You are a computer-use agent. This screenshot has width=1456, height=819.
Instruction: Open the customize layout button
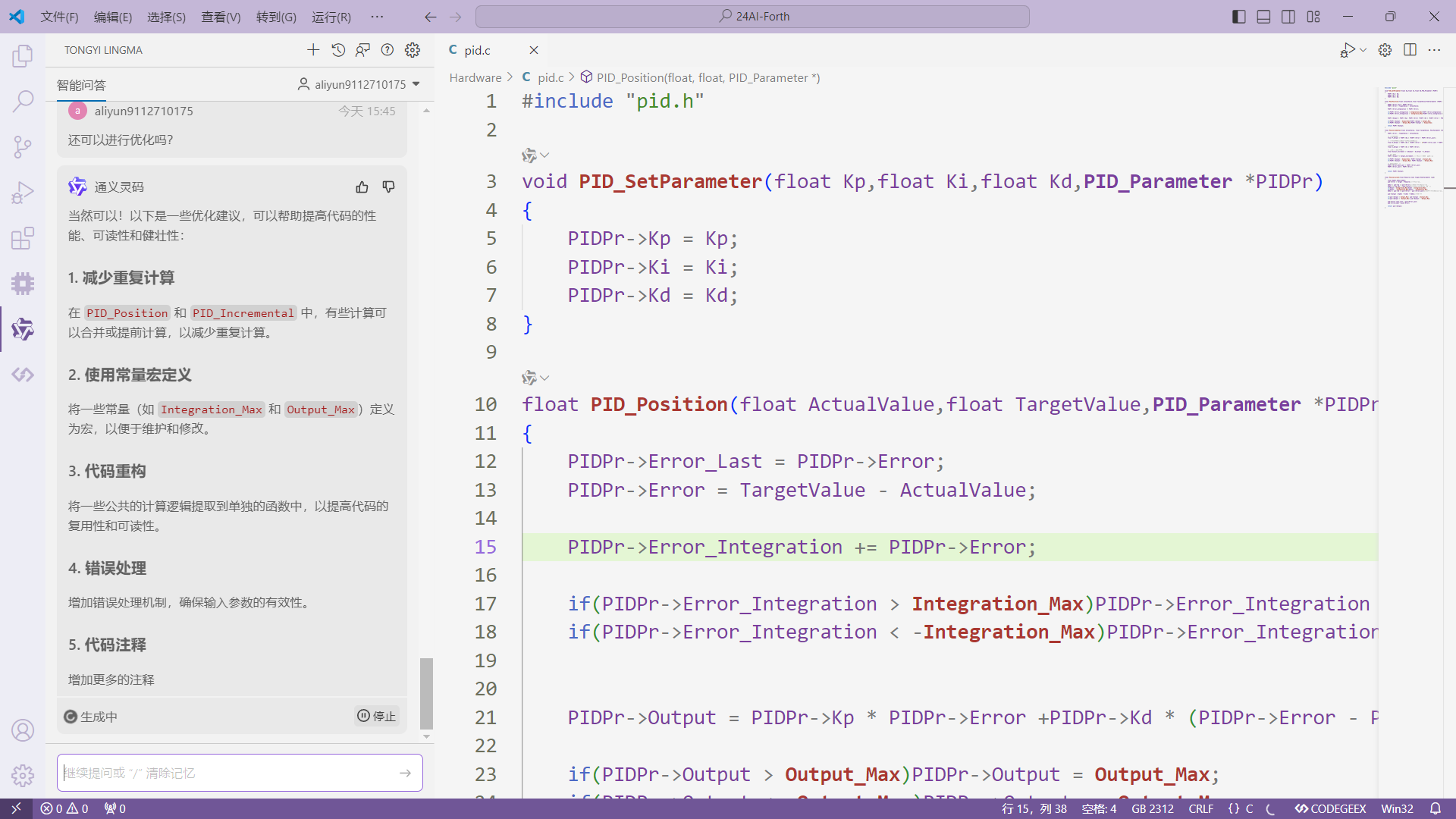pos(1313,17)
